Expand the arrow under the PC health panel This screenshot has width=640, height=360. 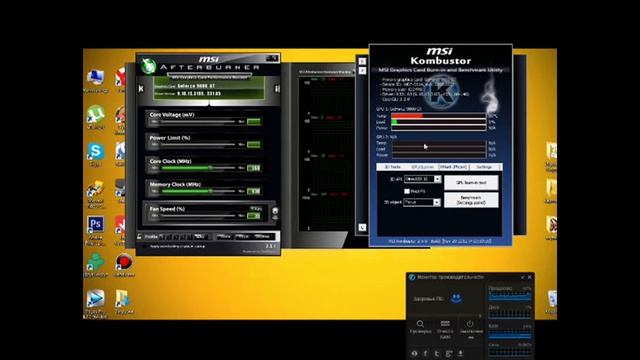tap(480, 316)
